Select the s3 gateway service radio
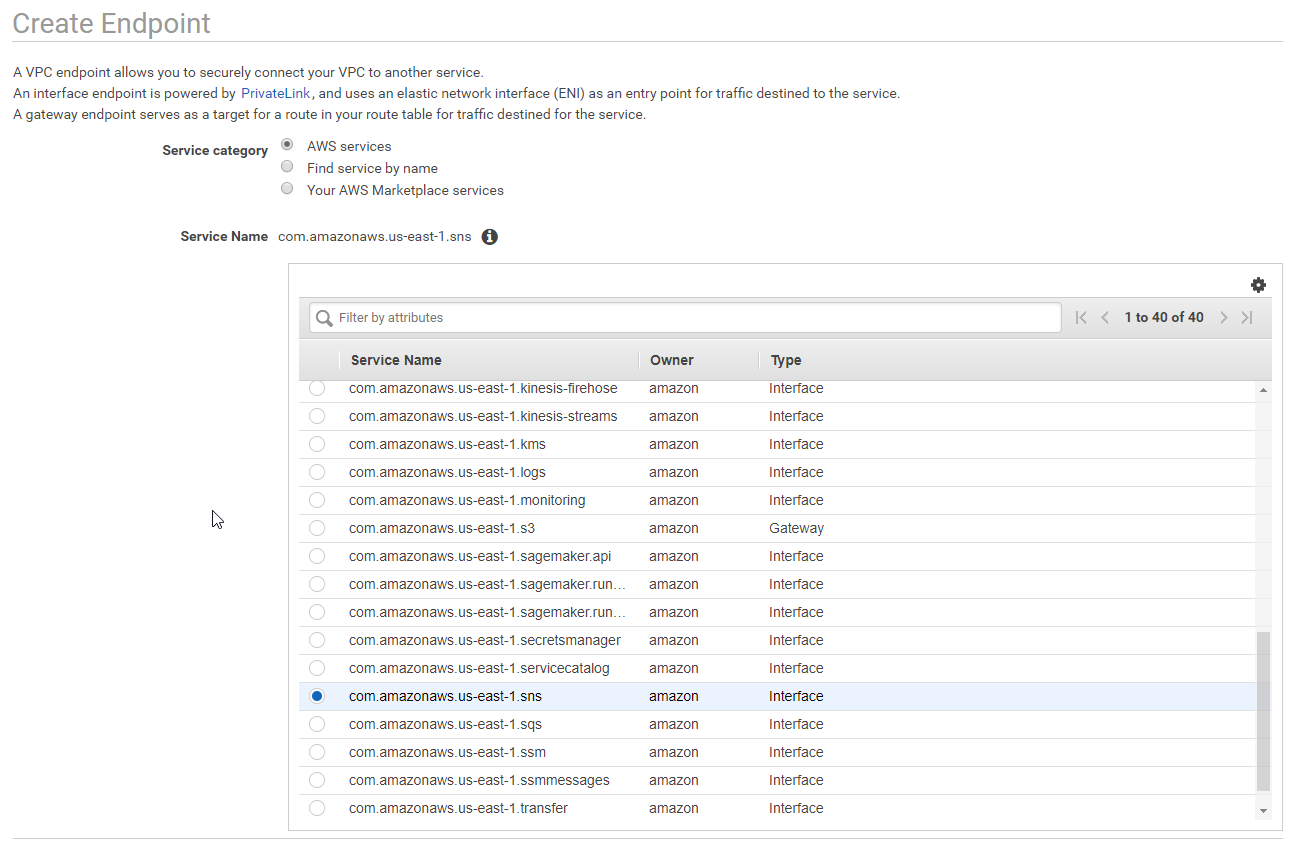This screenshot has width=1304, height=842. tap(317, 528)
